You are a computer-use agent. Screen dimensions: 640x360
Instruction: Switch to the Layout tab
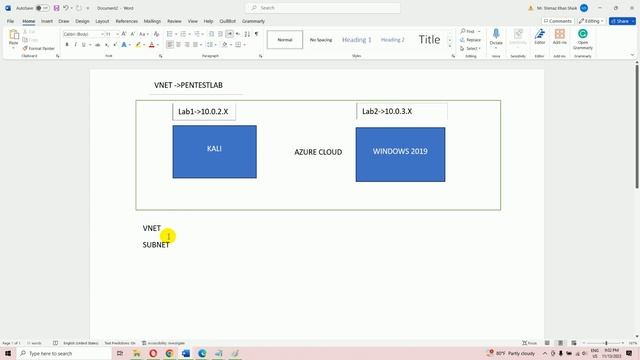point(102,21)
